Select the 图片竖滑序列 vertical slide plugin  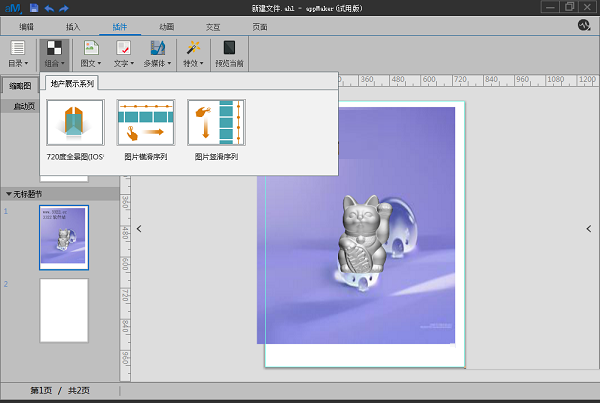click(216, 123)
